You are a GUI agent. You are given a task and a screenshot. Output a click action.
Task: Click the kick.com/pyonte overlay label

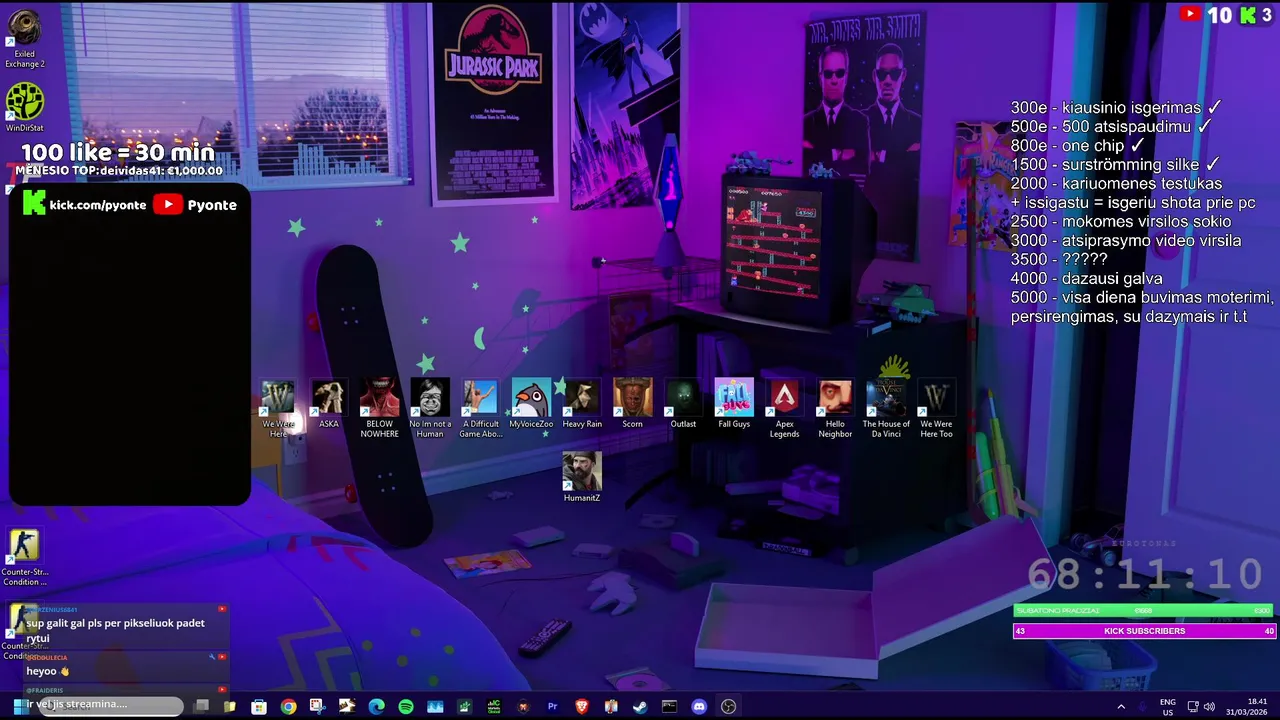pos(85,204)
